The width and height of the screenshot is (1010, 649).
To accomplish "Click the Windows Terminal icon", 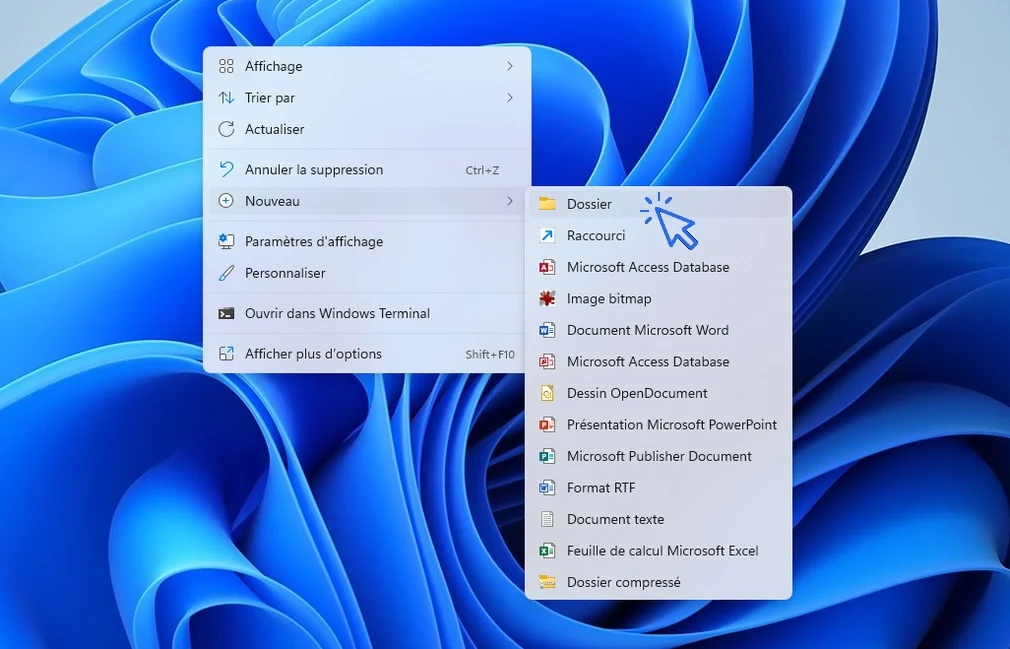I will pyautogui.click(x=225, y=313).
